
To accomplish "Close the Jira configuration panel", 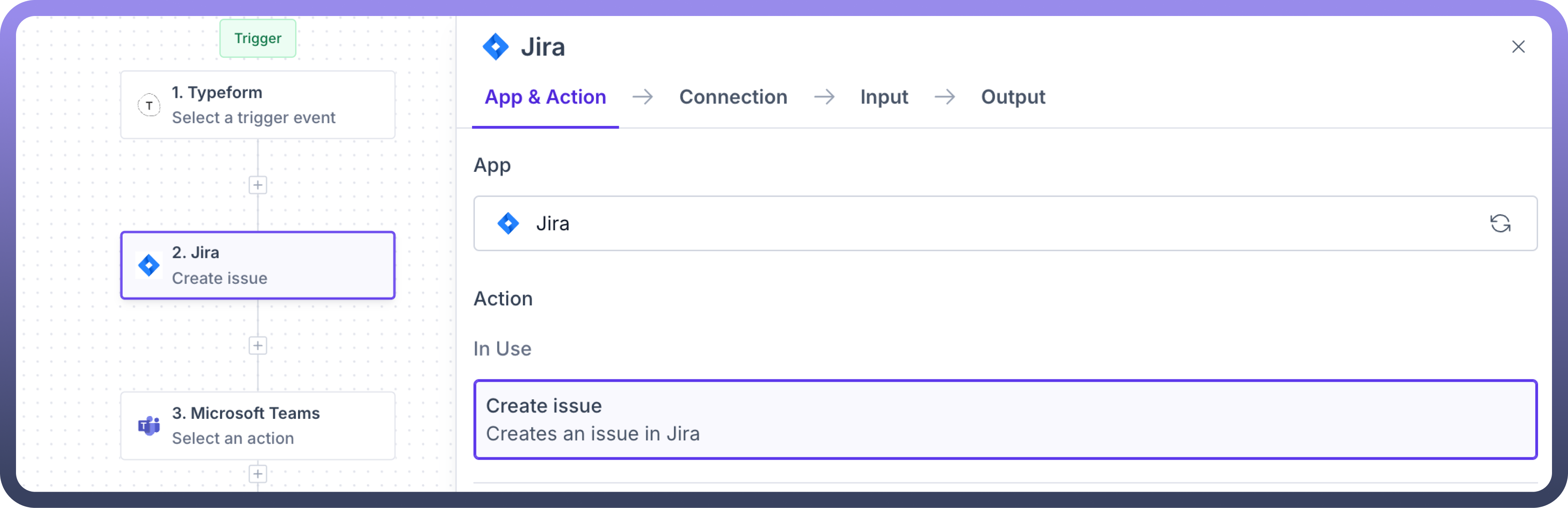I will point(1518,47).
